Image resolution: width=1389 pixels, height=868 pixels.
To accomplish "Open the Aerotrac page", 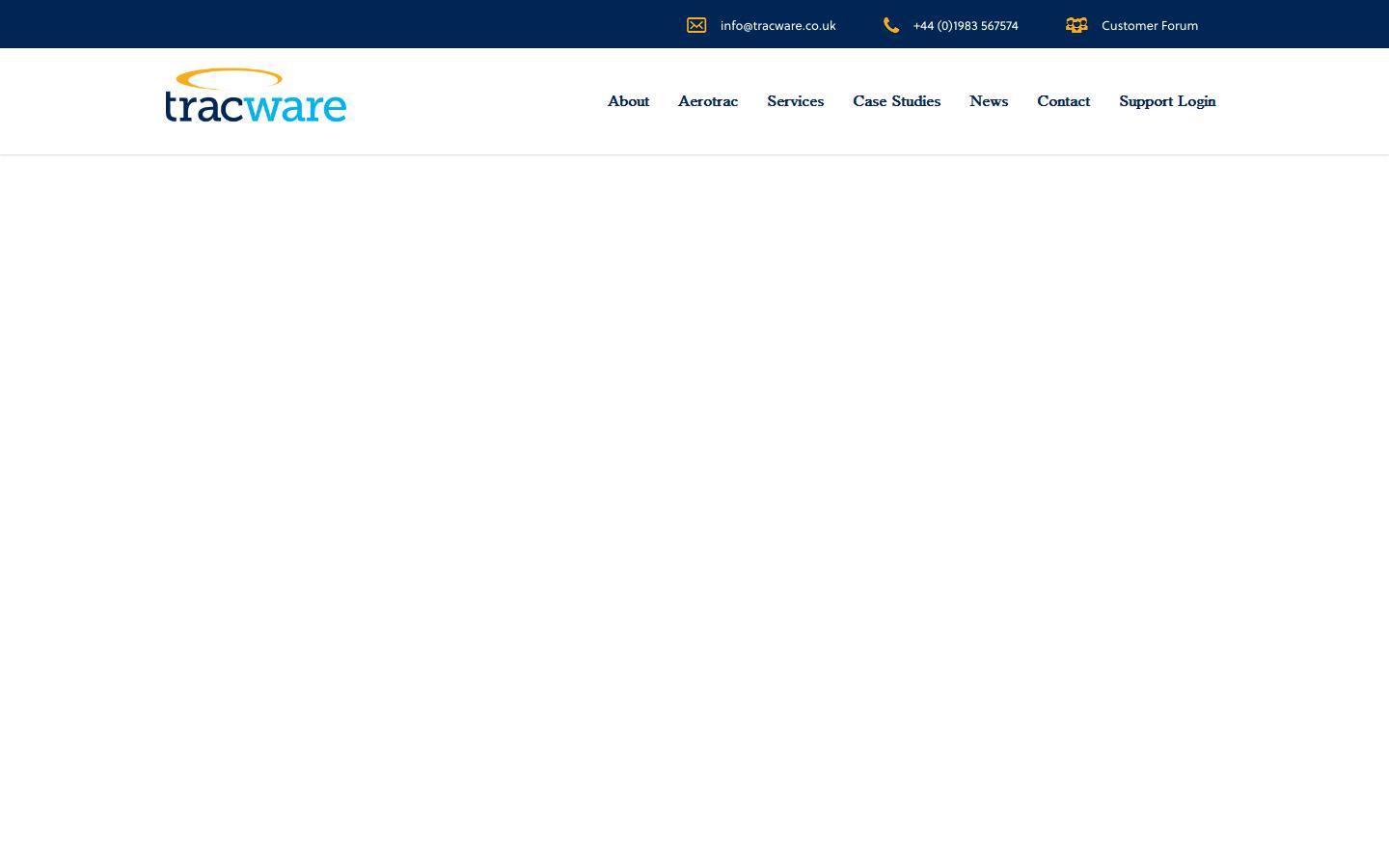I will coord(707,101).
